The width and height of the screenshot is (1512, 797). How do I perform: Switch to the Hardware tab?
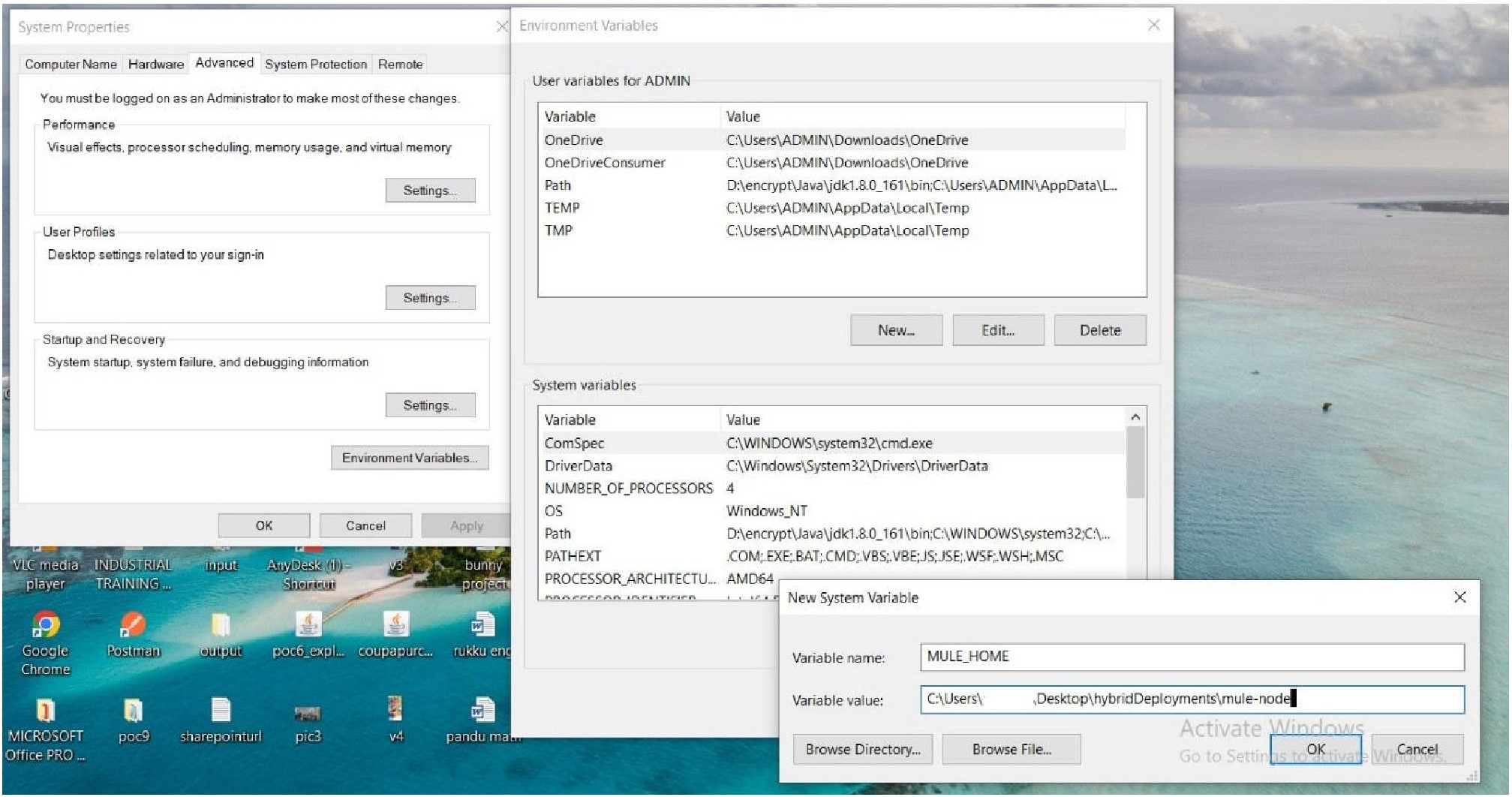[x=155, y=65]
